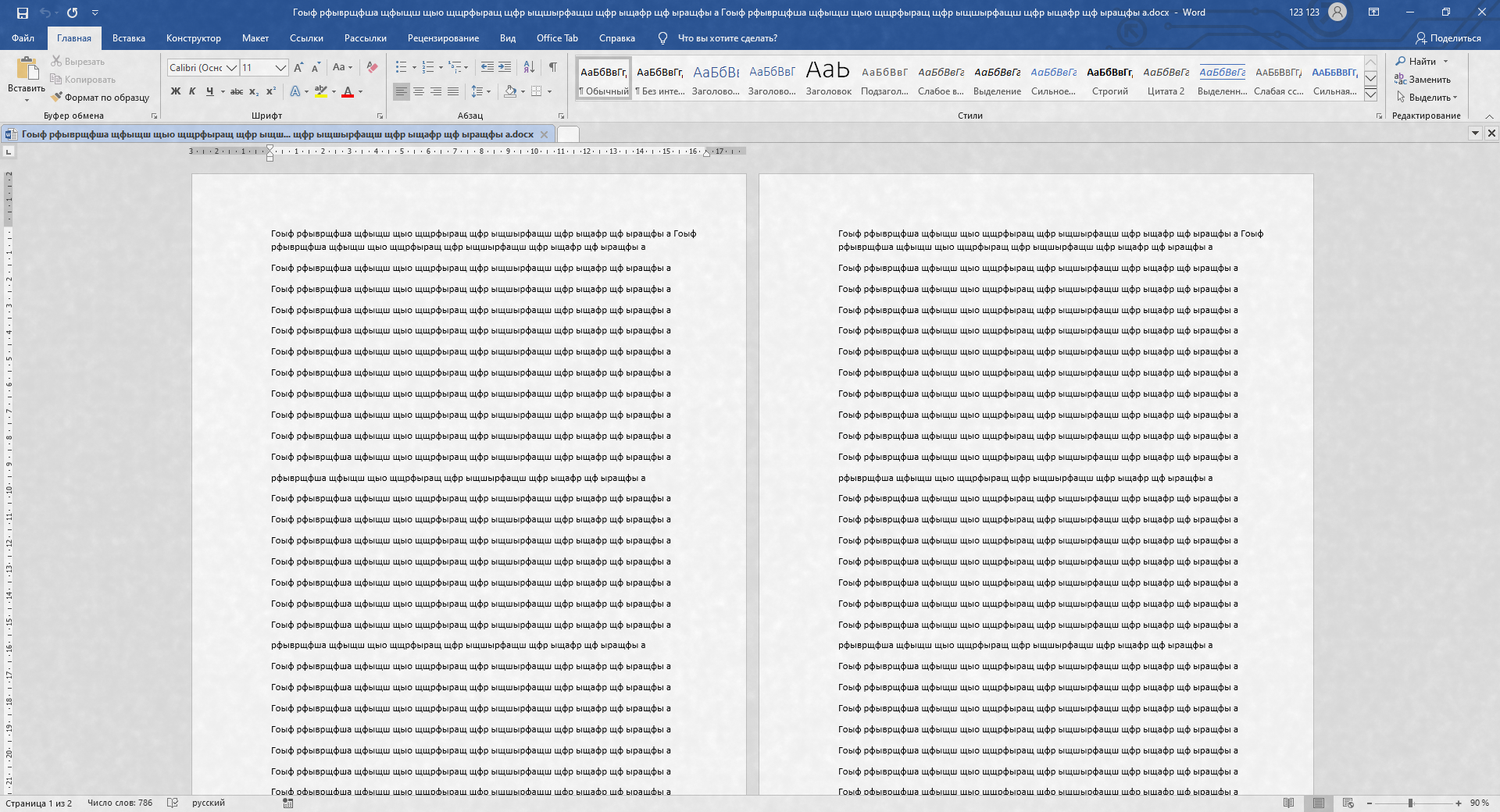The image size is (1500, 812).
Task: Click the red font color swatch
Action: (348, 92)
